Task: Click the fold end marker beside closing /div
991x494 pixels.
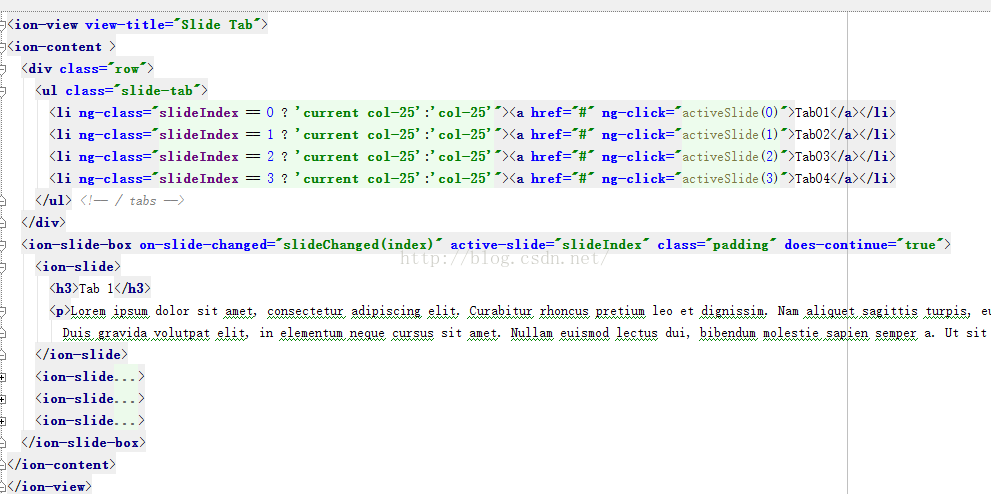Action: [3, 222]
